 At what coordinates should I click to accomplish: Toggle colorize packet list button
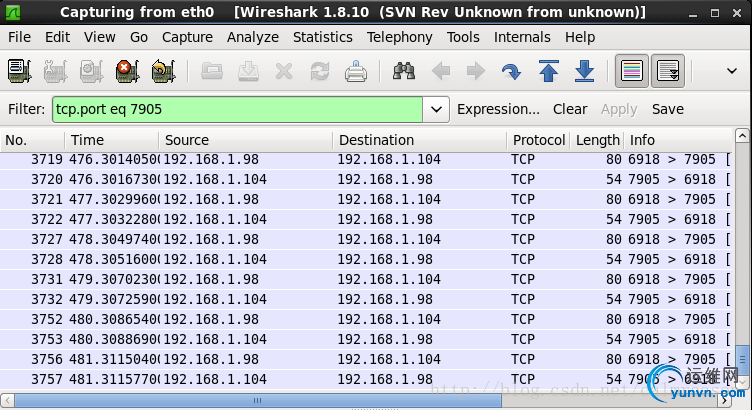click(x=631, y=72)
